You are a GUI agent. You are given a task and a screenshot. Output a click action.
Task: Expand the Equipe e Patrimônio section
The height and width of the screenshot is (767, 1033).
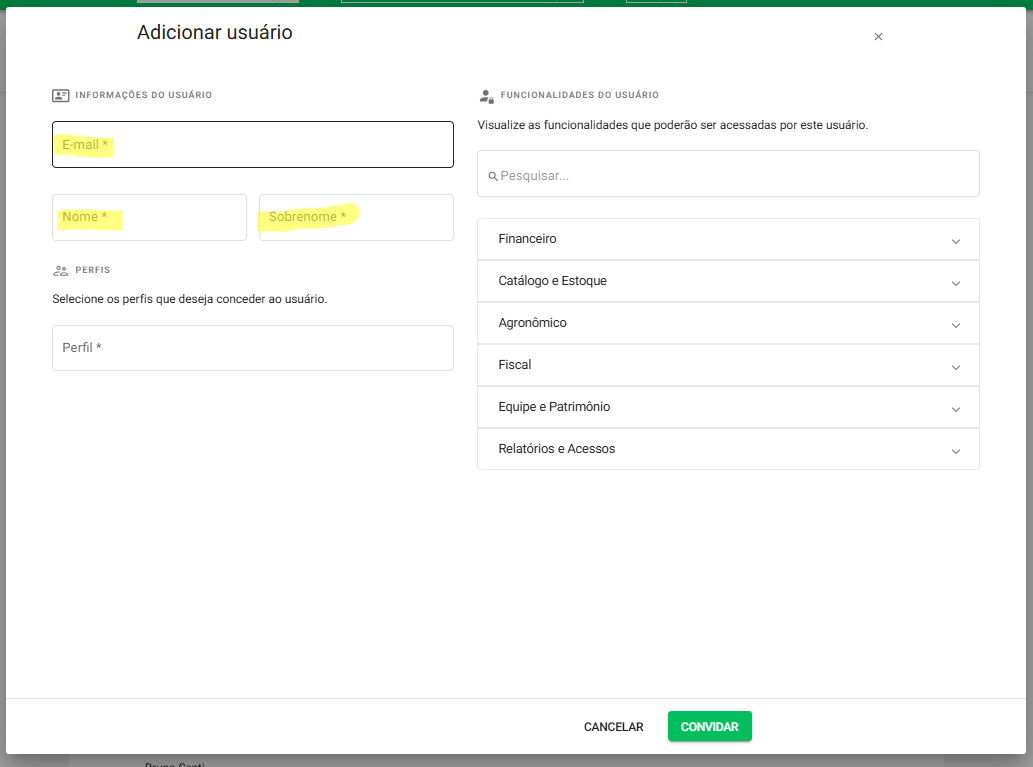[727, 408]
